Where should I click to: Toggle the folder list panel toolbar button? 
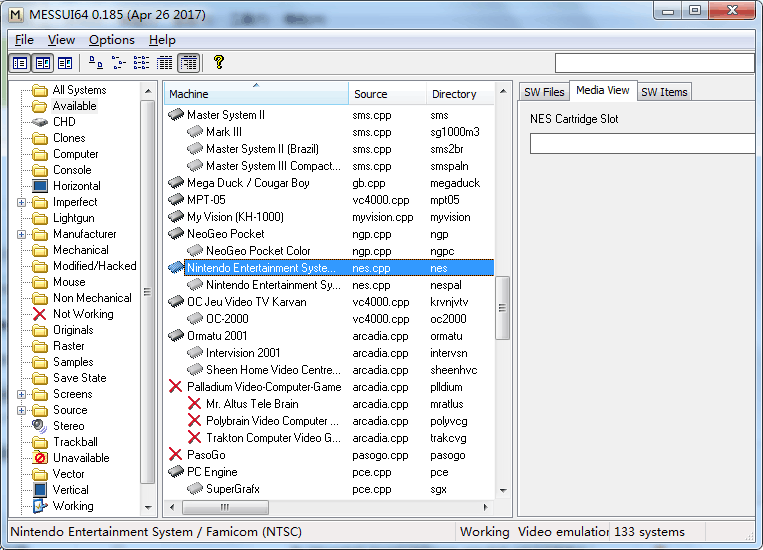point(20,63)
